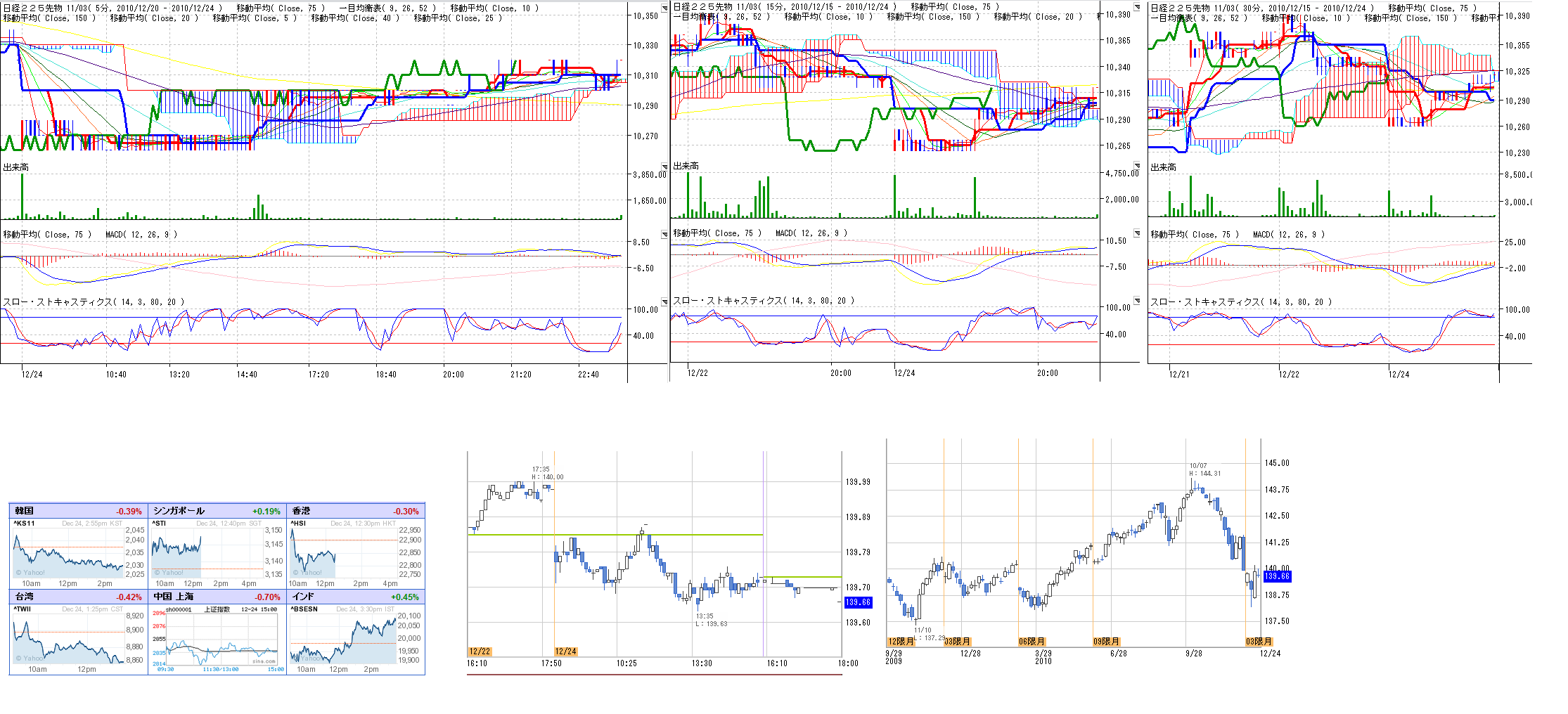The image size is (1568, 714).
Task: Click the arrow icon beside the 15-minute main chart
Action: pyautogui.click(x=1137, y=6)
